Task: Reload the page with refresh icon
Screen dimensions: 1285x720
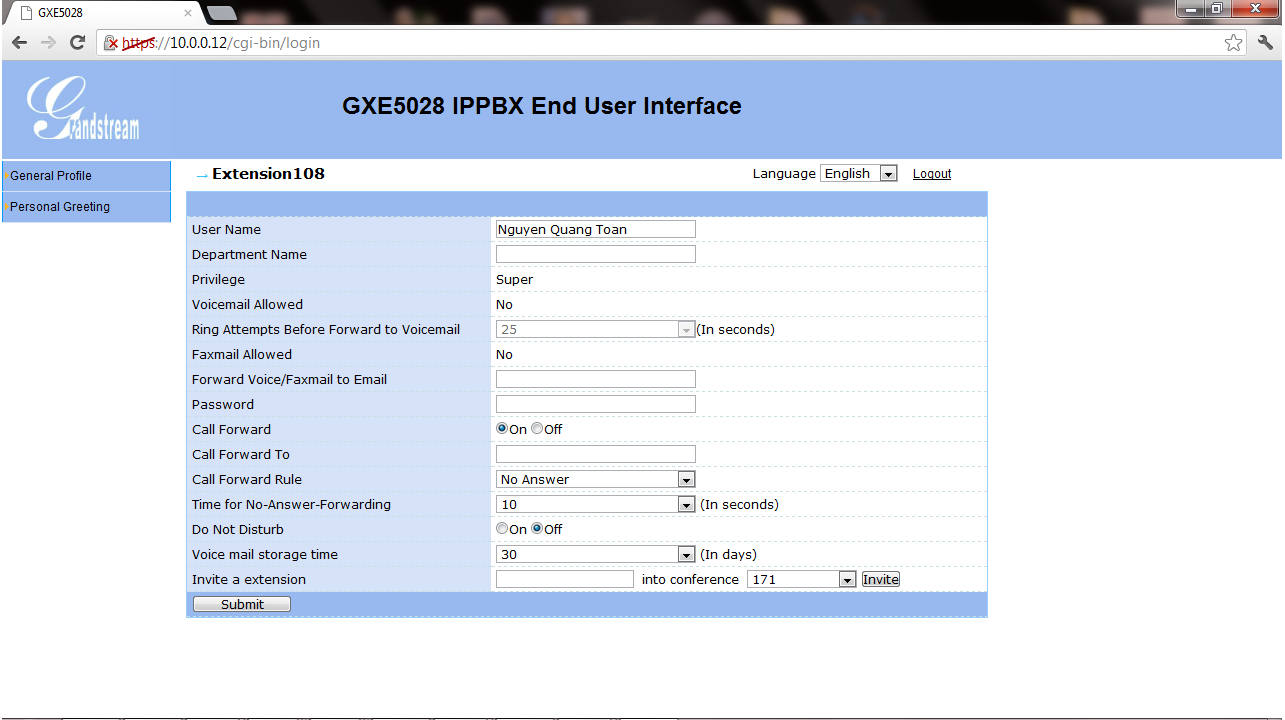Action: pyautogui.click(x=77, y=43)
